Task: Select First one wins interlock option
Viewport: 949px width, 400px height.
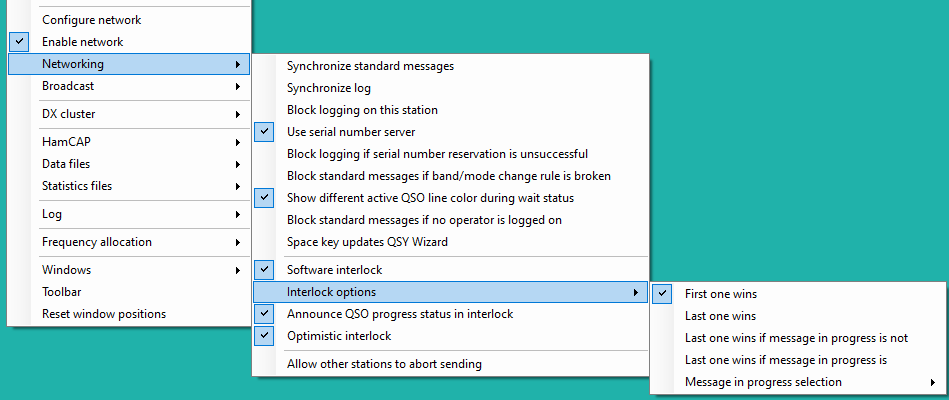Action: click(x=799, y=294)
